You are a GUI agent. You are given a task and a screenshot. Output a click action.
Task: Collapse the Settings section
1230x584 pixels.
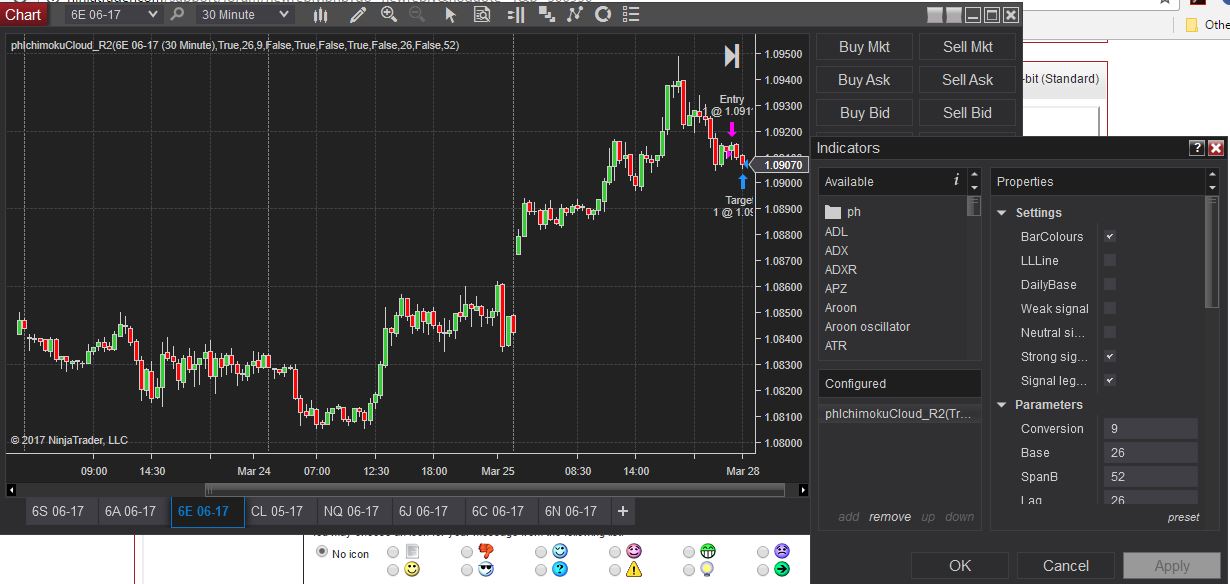point(1002,213)
